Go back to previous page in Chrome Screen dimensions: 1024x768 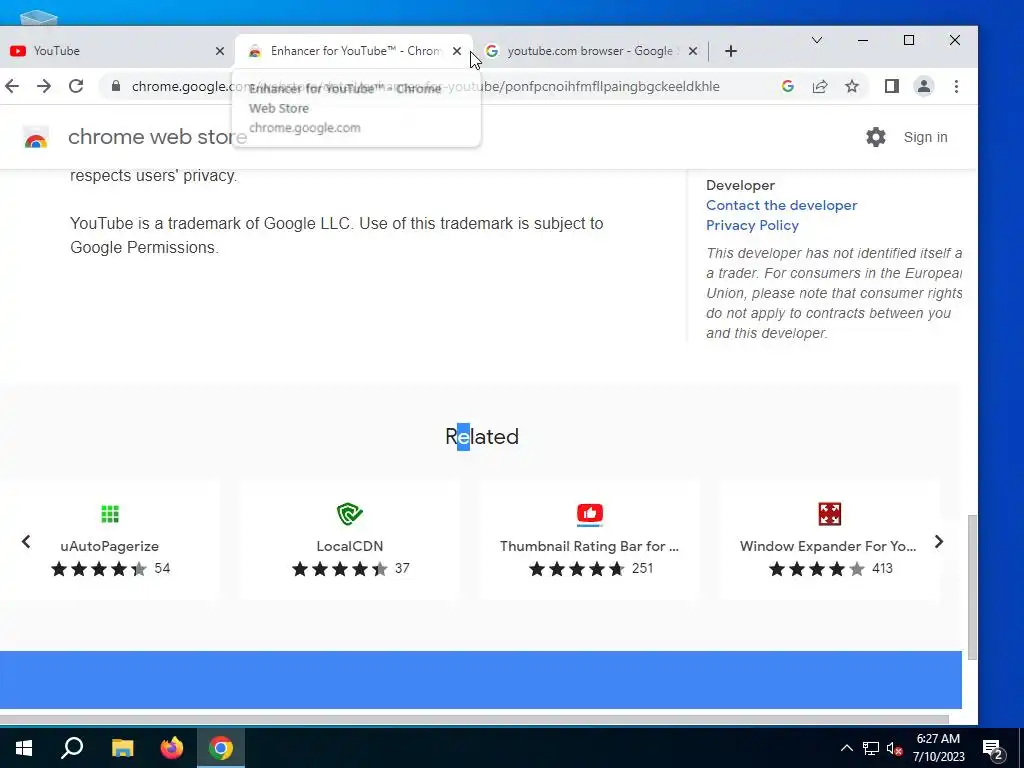coord(12,86)
